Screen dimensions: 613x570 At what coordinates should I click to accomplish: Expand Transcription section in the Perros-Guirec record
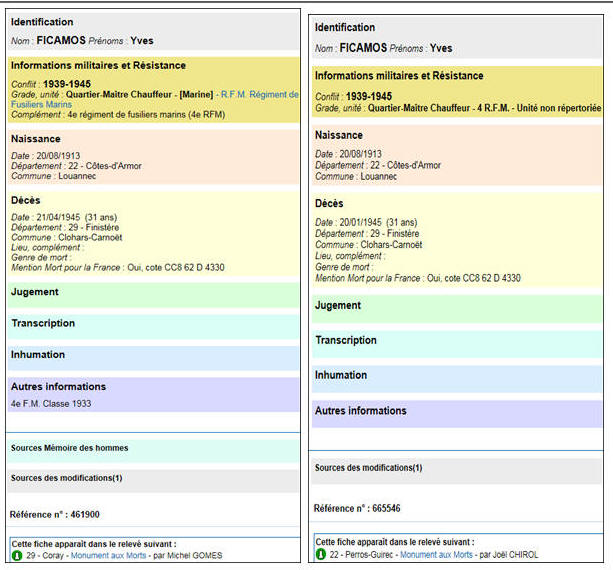pos(346,340)
